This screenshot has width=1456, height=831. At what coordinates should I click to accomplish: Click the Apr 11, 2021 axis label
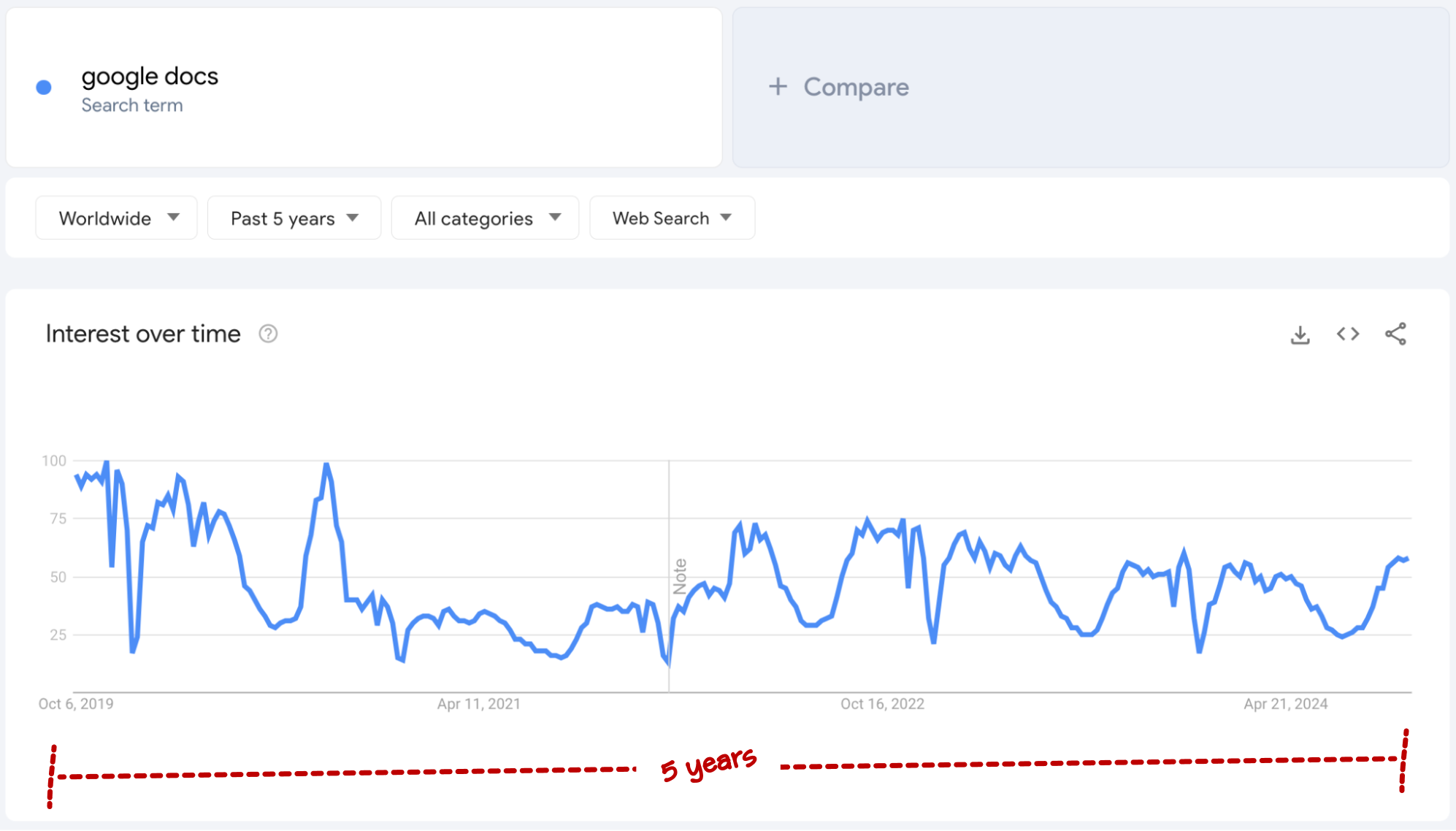[x=479, y=704]
